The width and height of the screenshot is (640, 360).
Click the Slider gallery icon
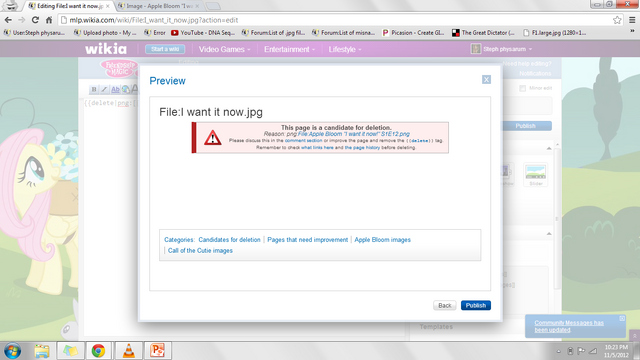[536, 175]
